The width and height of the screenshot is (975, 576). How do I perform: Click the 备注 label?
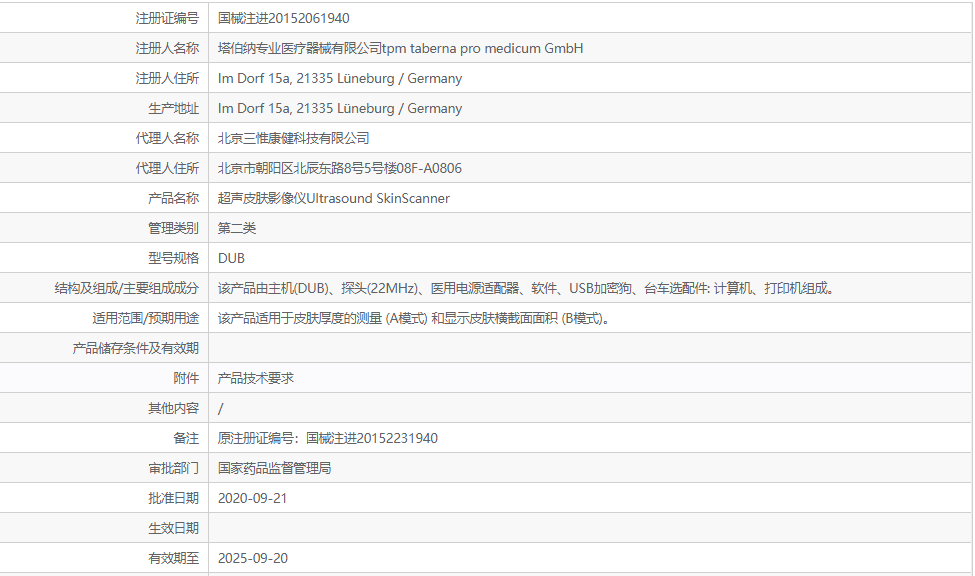pos(186,438)
